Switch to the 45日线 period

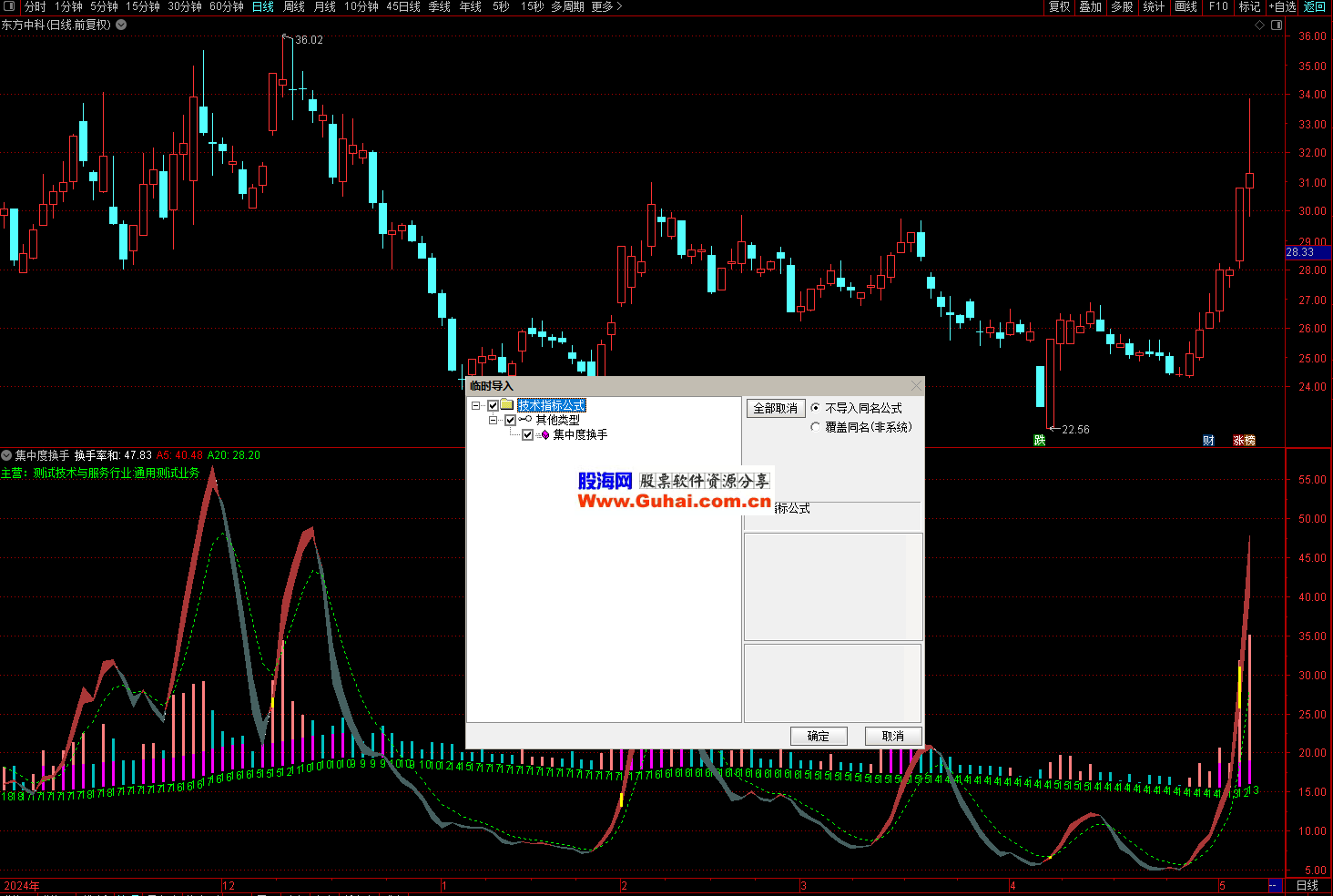click(403, 6)
